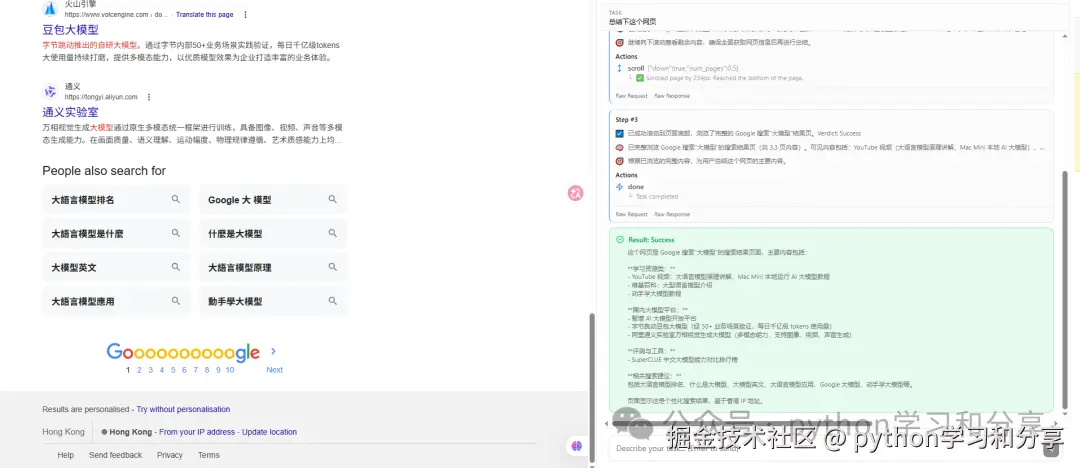Open the Privacy footer link
1080x468 pixels.
point(169,455)
